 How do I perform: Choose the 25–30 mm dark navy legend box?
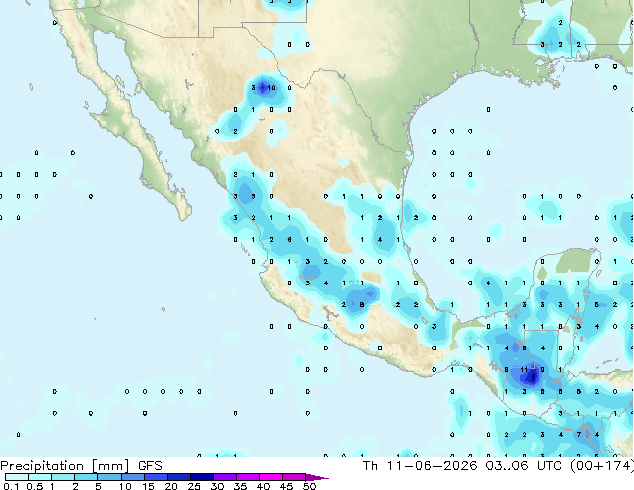[201, 477]
